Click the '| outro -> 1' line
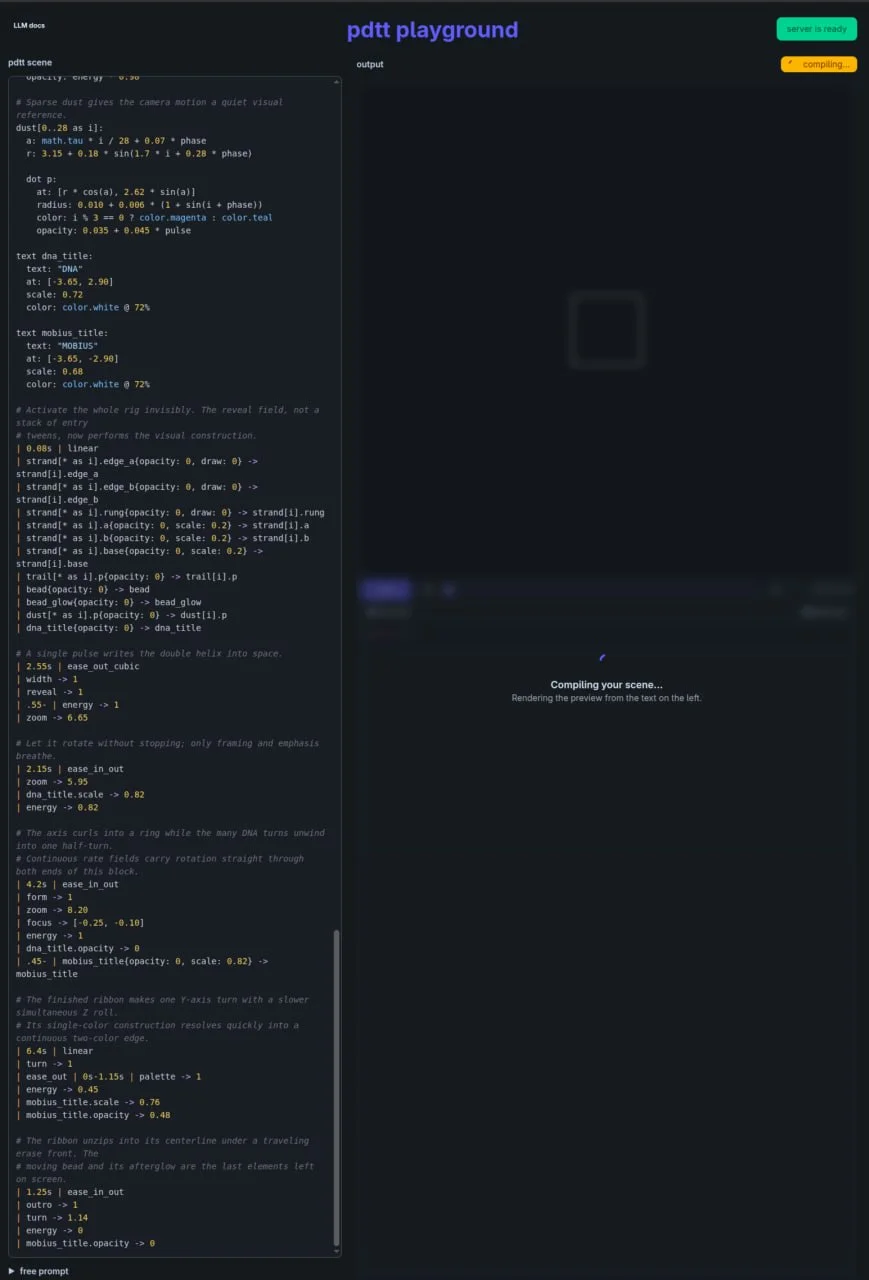The image size is (869, 1280). [47, 1206]
